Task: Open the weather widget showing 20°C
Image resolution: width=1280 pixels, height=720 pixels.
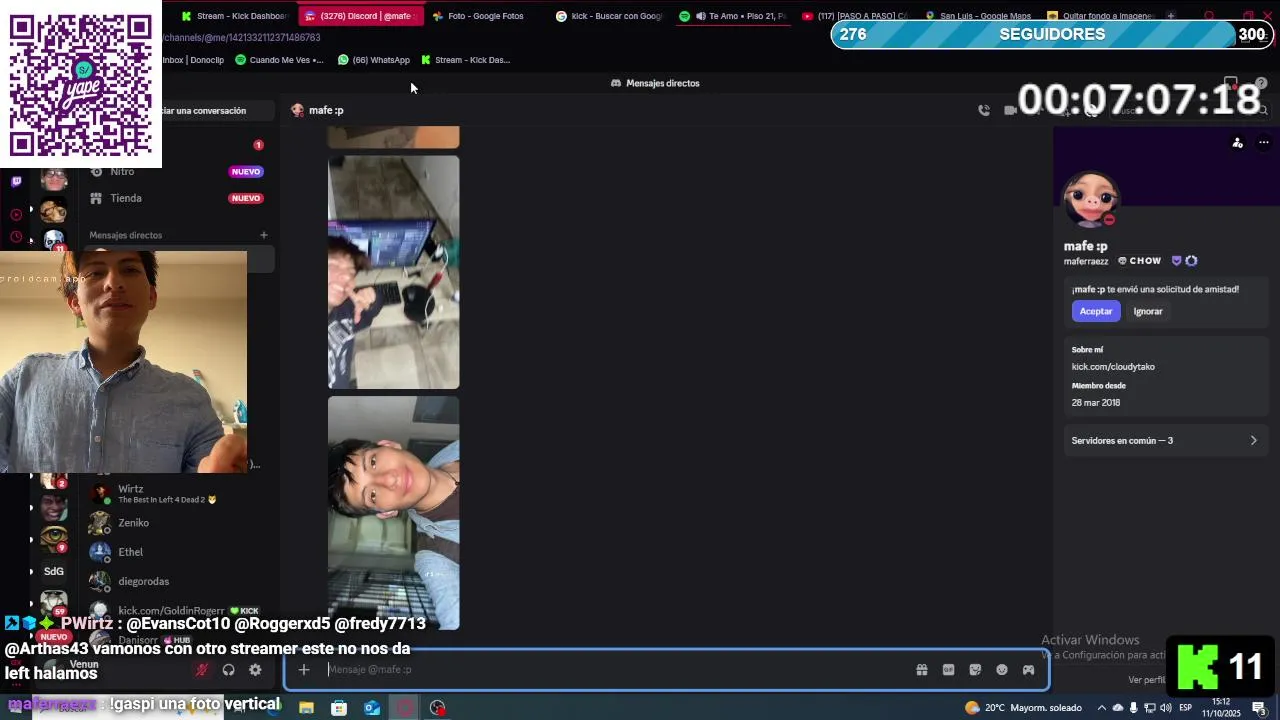Action: click(1023, 708)
